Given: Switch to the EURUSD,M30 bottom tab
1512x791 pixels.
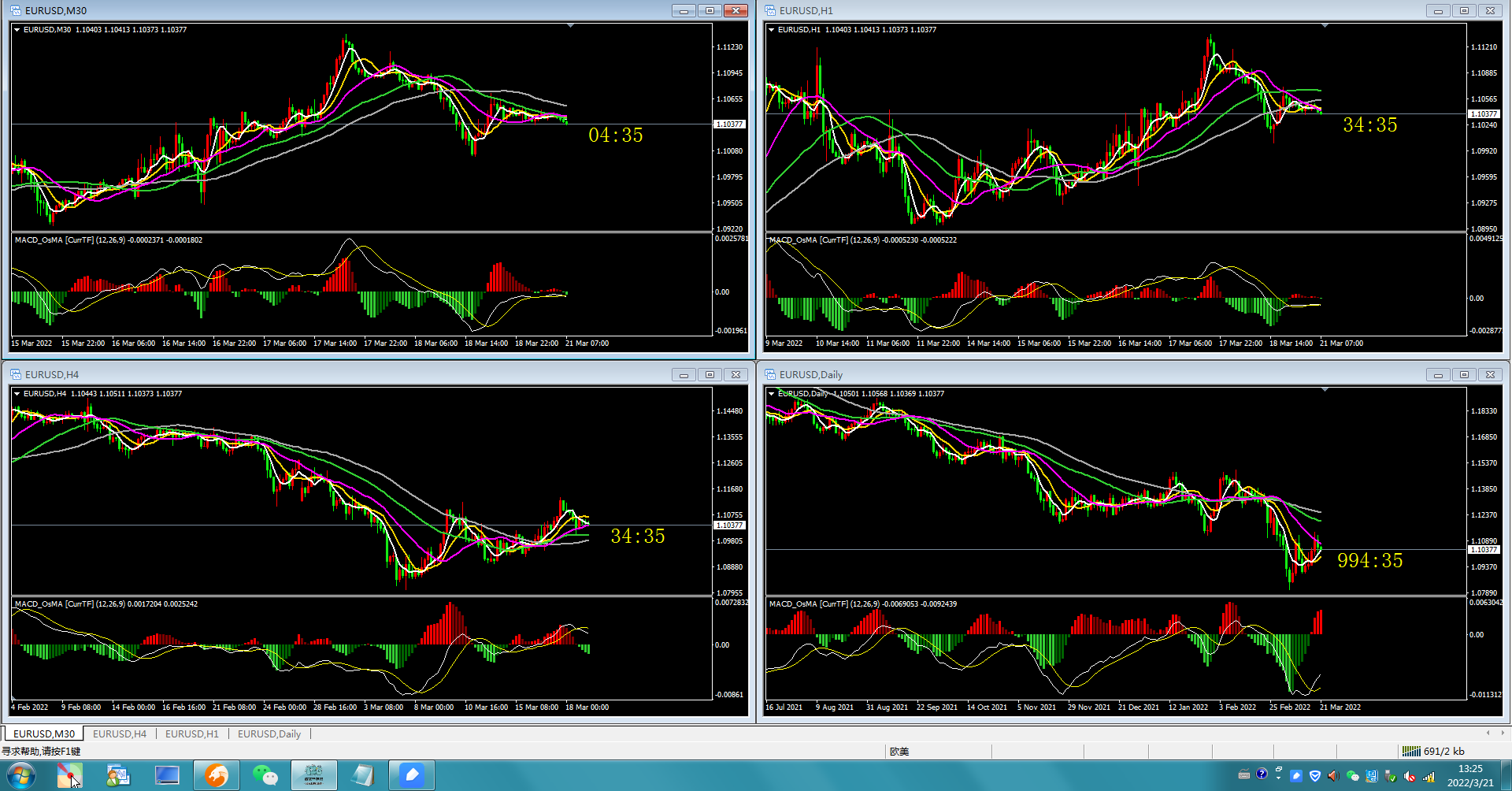Looking at the screenshot, I should click(x=44, y=734).
